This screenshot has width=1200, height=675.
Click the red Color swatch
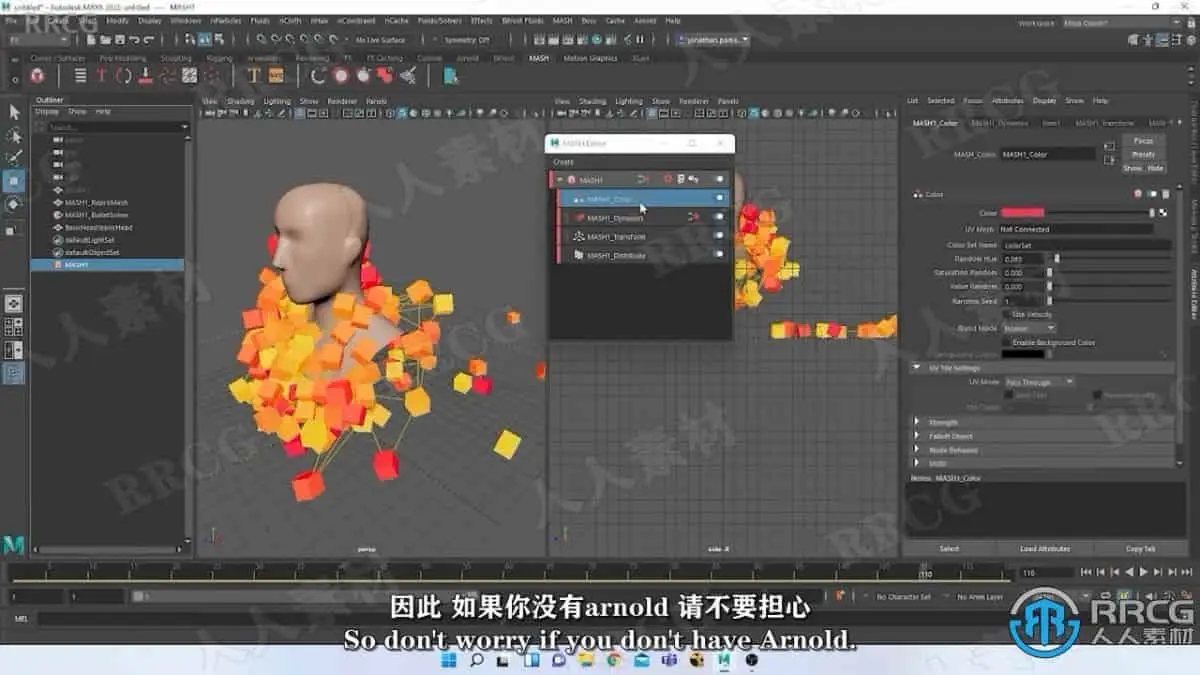(x=1023, y=213)
